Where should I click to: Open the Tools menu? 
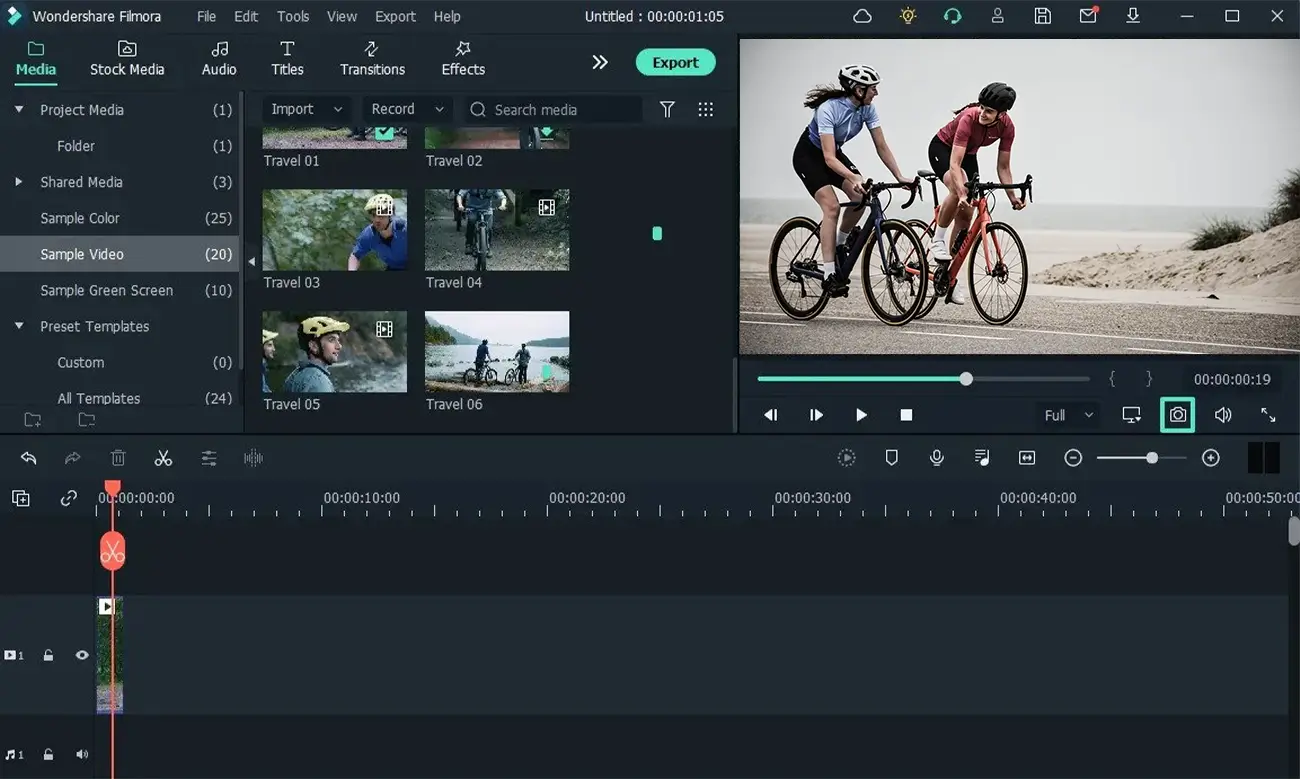pos(292,16)
